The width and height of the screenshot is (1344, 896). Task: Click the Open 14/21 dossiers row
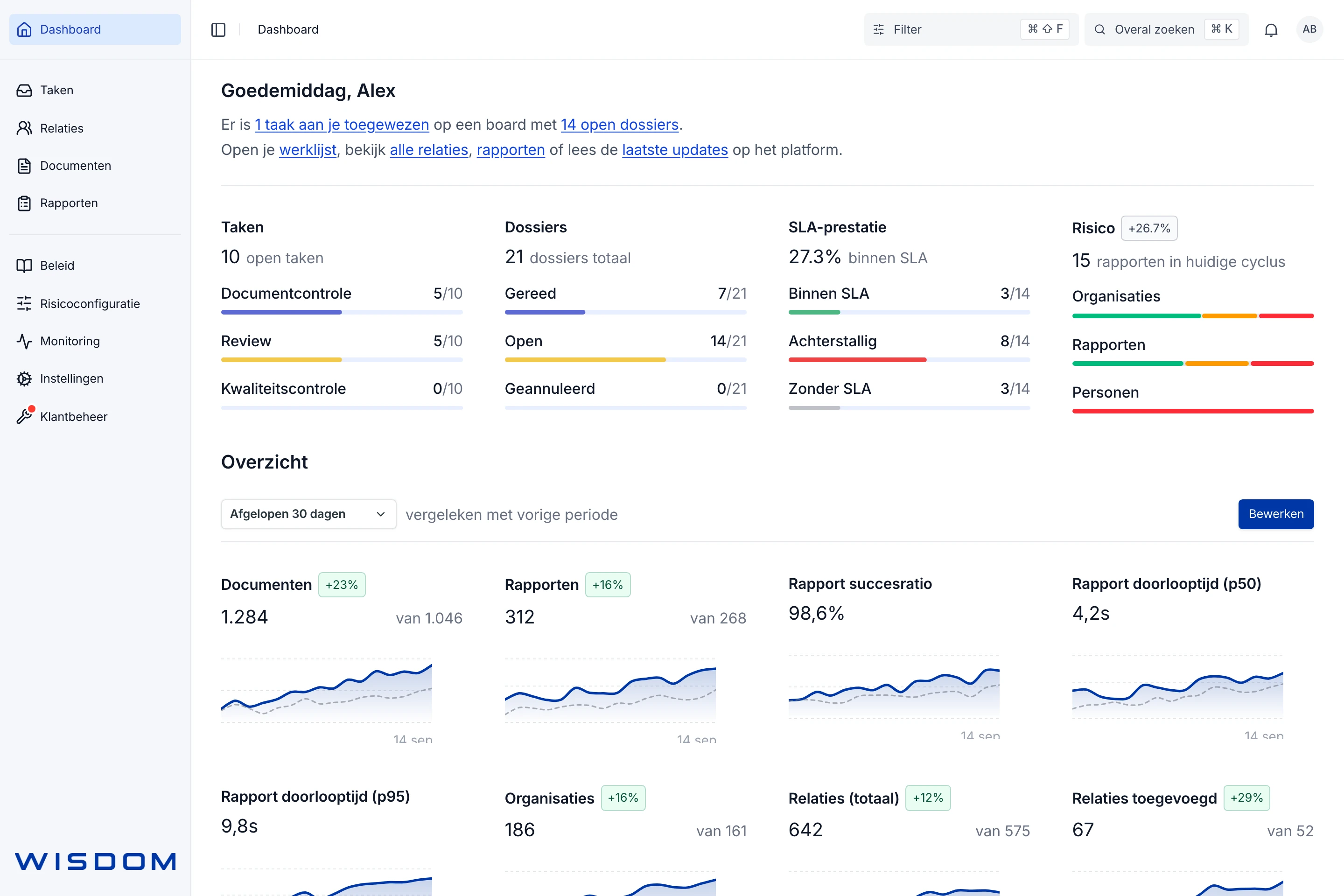click(x=625, y=346)
